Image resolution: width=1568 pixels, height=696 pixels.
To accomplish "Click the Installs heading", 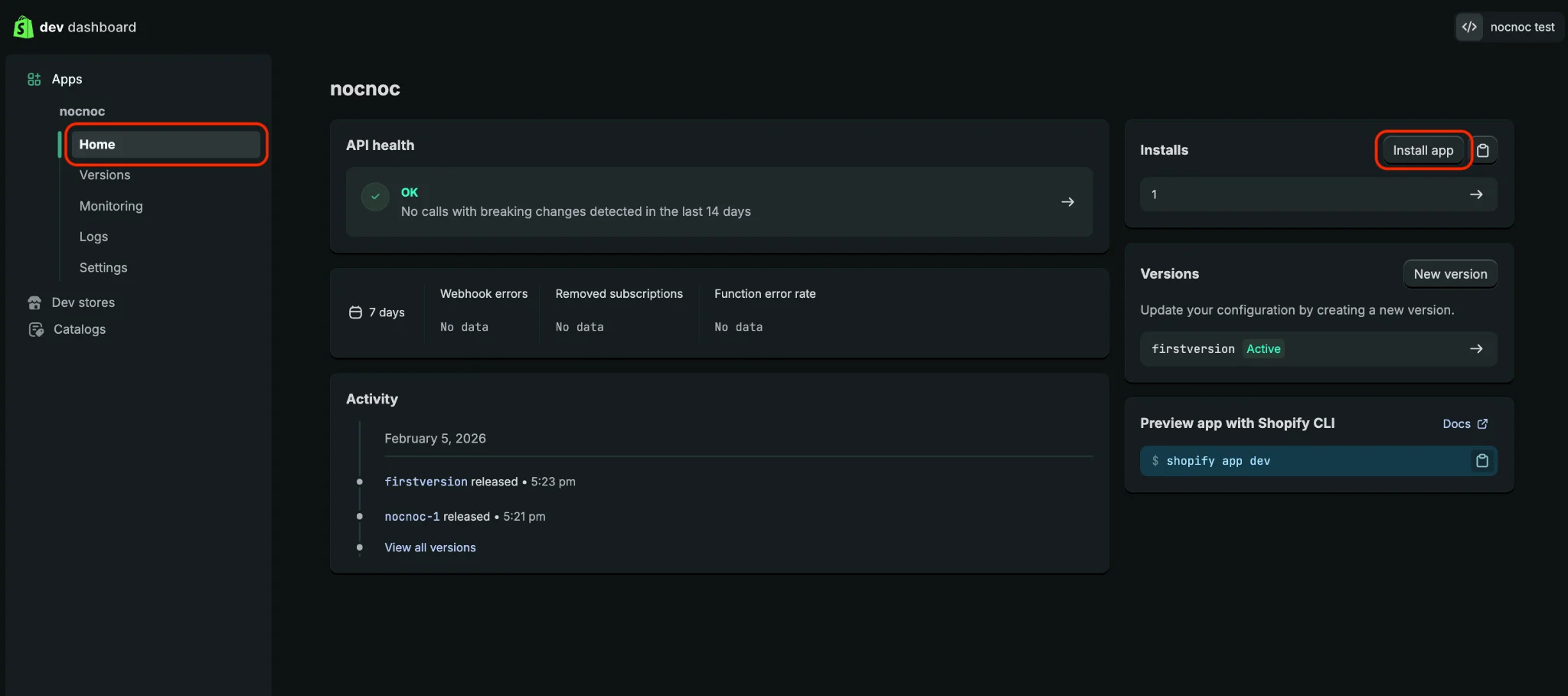I will (1164, 151).
